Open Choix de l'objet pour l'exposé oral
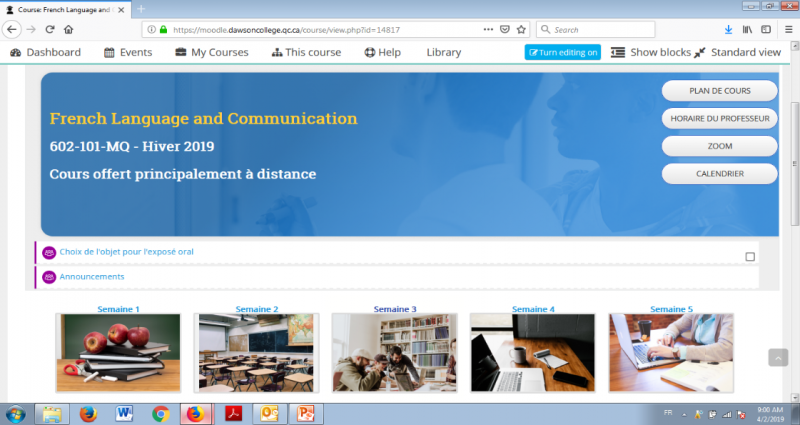 click(127, 252)
